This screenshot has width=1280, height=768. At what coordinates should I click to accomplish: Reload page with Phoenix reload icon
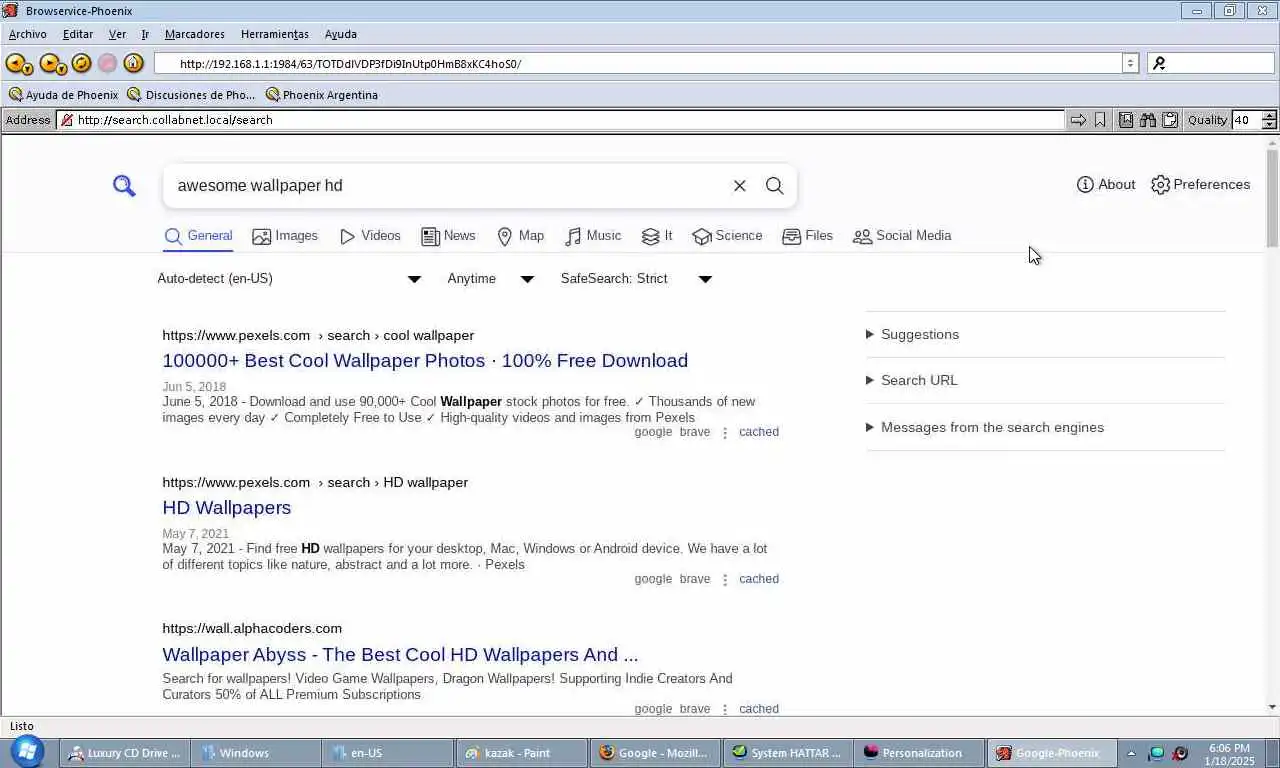point(82,63)
